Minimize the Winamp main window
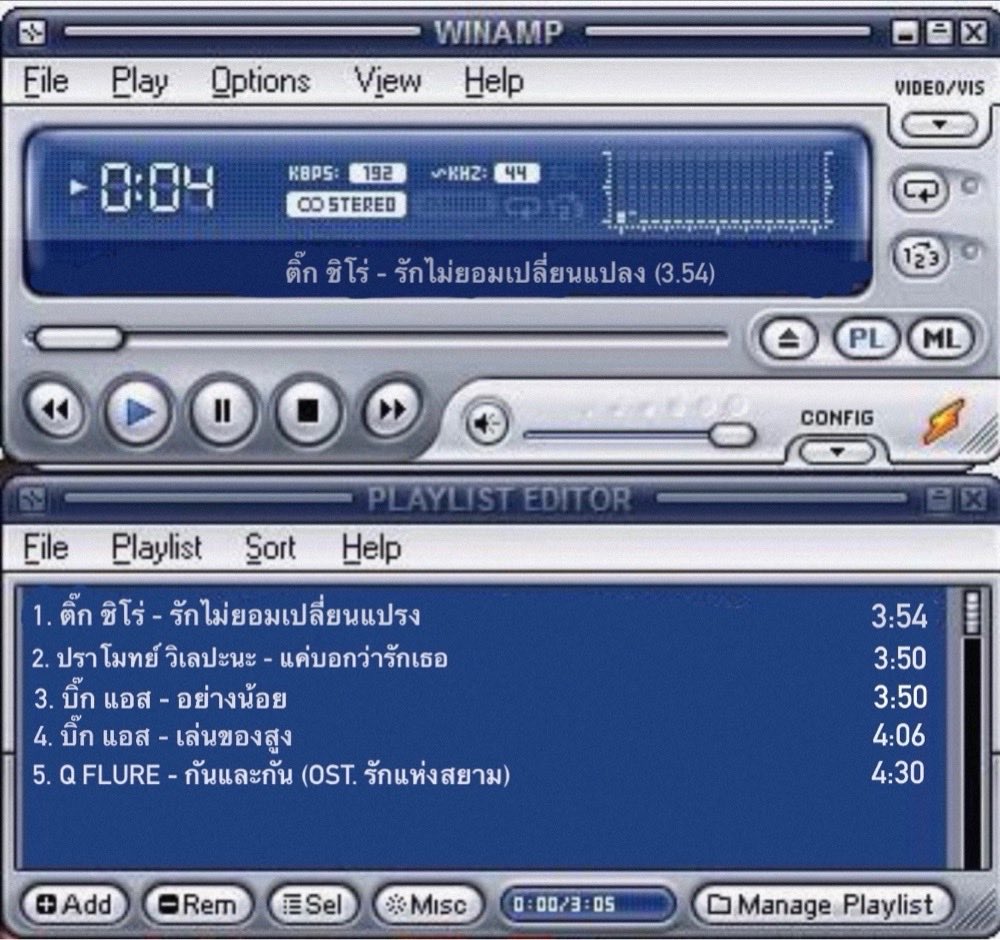The height and width of the screenshot is (940, 1000). click(x=904, y=32)
